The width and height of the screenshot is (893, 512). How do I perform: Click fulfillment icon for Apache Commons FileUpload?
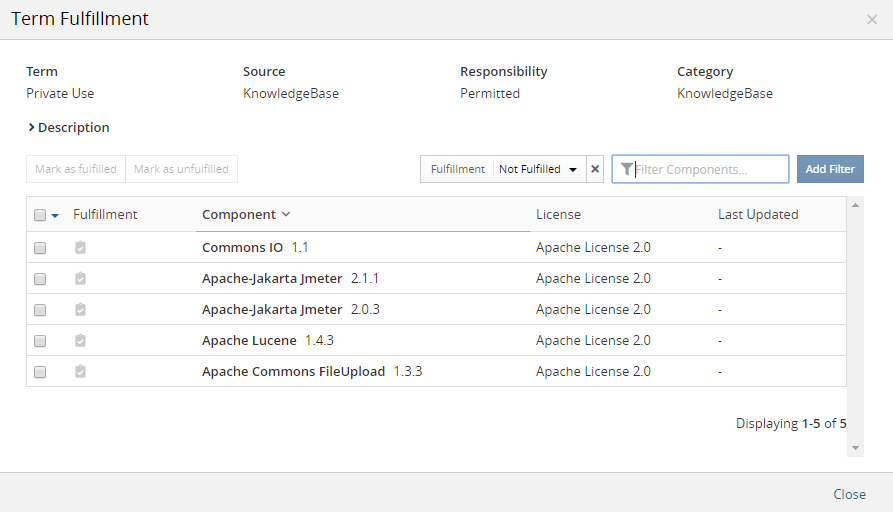[80, 372]
